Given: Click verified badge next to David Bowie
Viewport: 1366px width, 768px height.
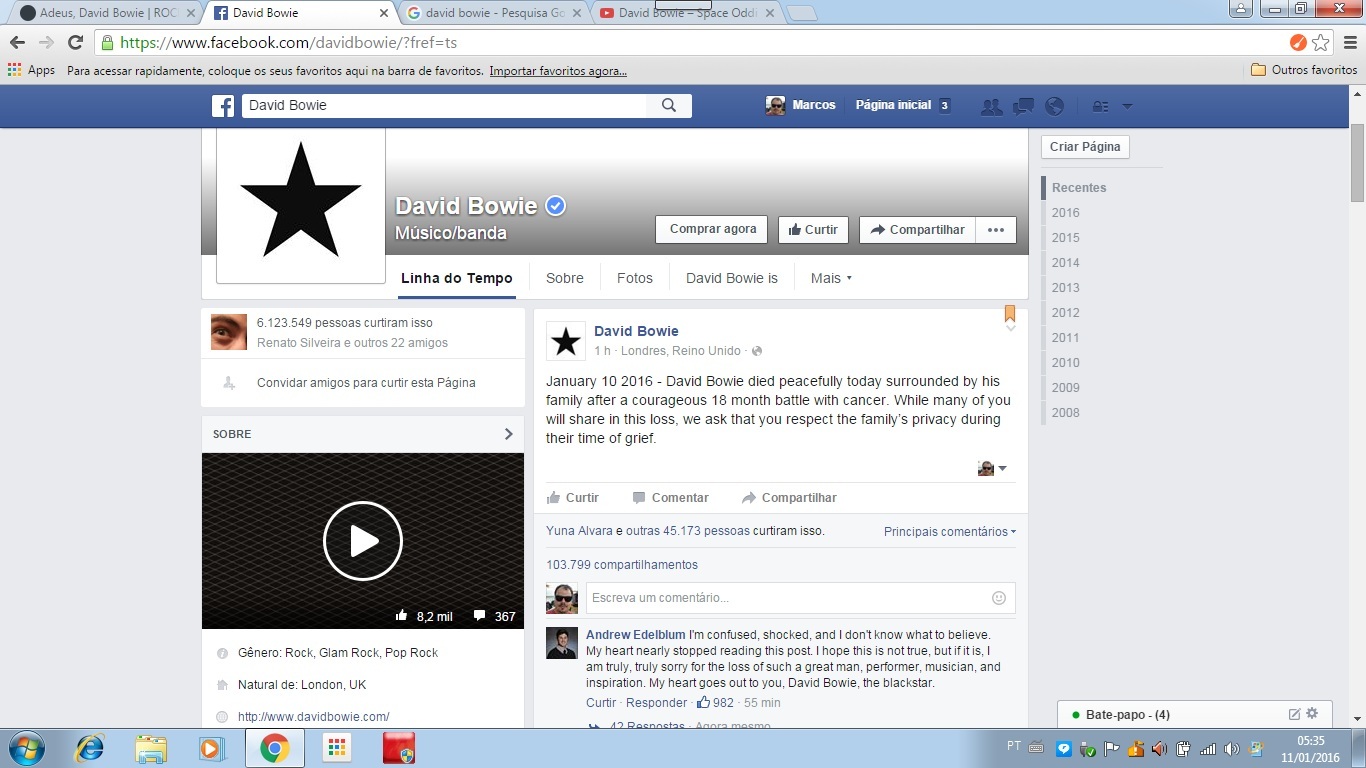Looking at the screenshot, I should click(x=556, y=206).
